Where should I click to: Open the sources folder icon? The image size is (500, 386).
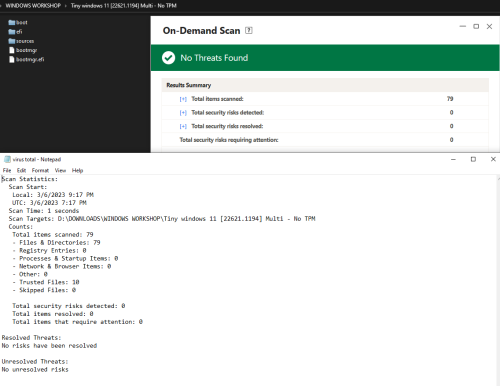tap(12, 41)
